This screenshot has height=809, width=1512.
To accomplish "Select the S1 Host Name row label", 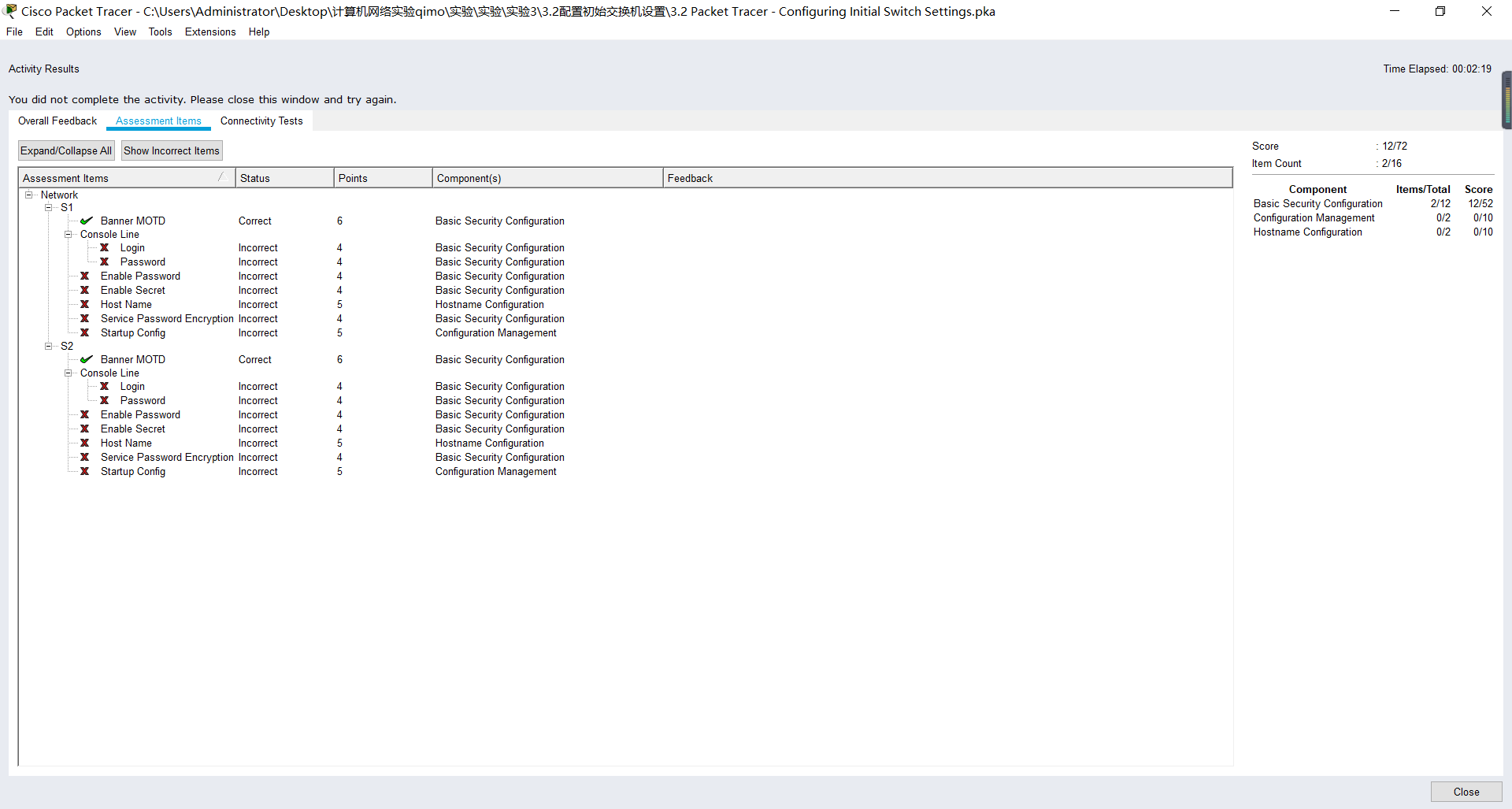I will click(x=126, y=304).
